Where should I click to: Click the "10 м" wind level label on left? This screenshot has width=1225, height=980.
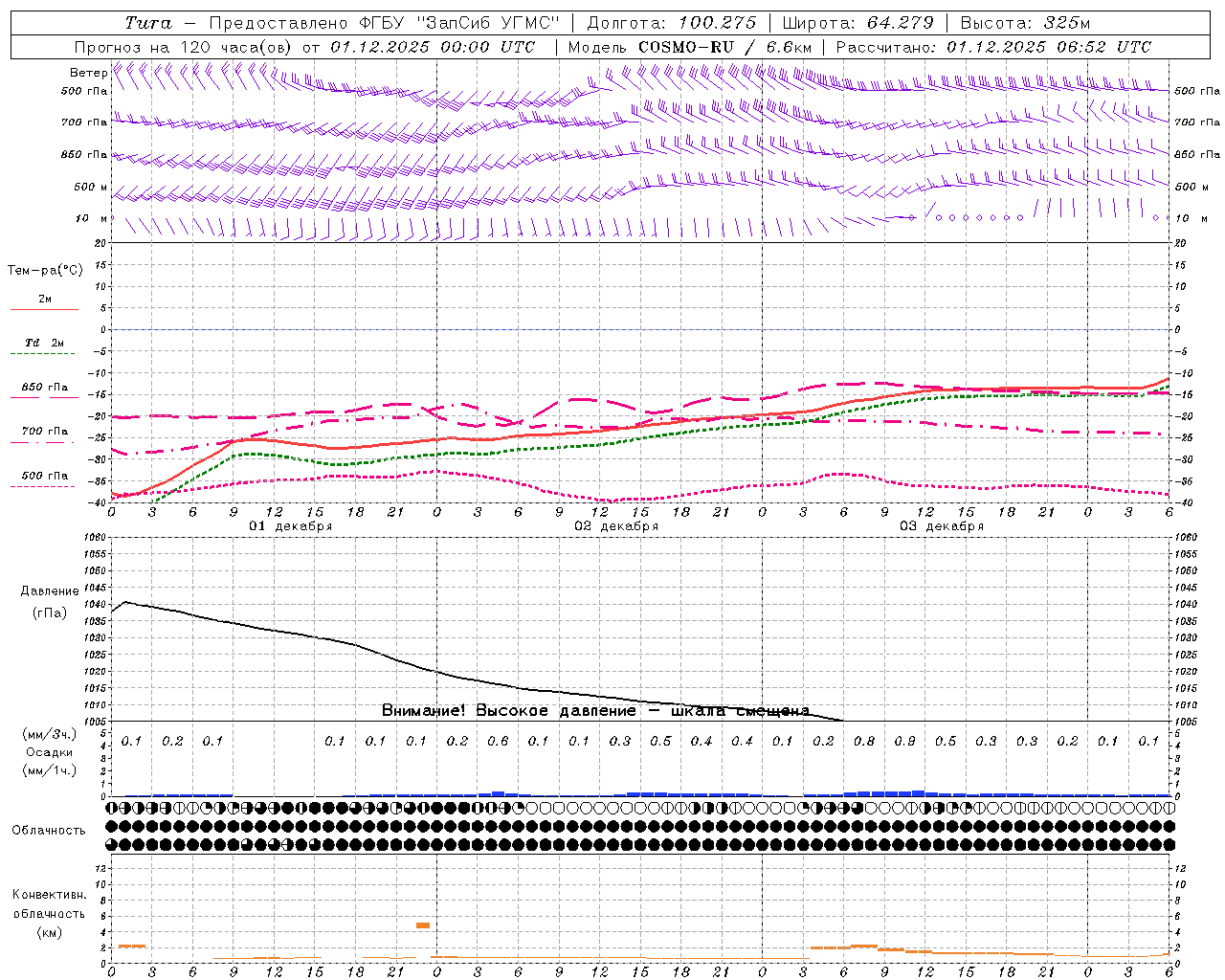(x=91, y=218)
